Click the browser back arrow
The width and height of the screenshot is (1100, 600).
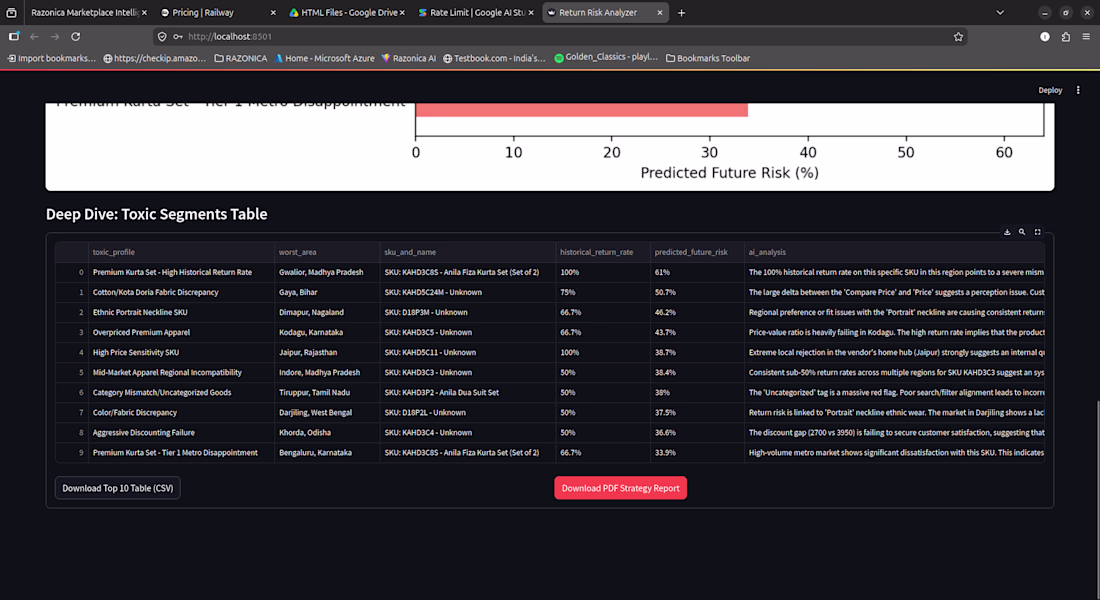click(x=34, y=36)
